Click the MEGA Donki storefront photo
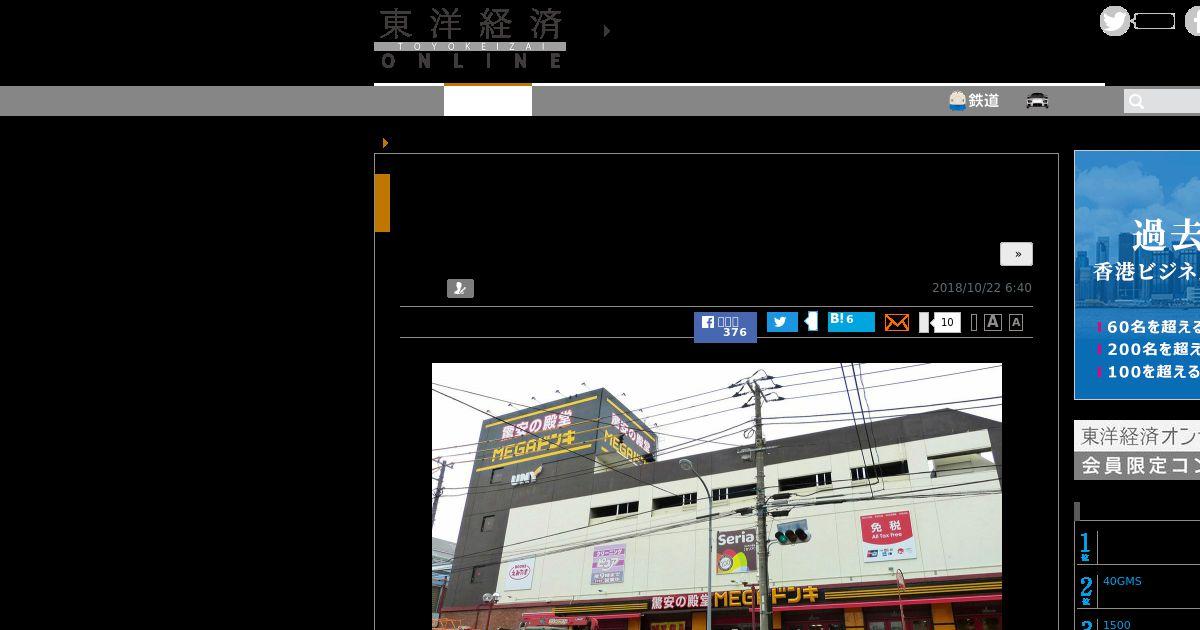The image size is (1200, 630). tap(717, 496)
